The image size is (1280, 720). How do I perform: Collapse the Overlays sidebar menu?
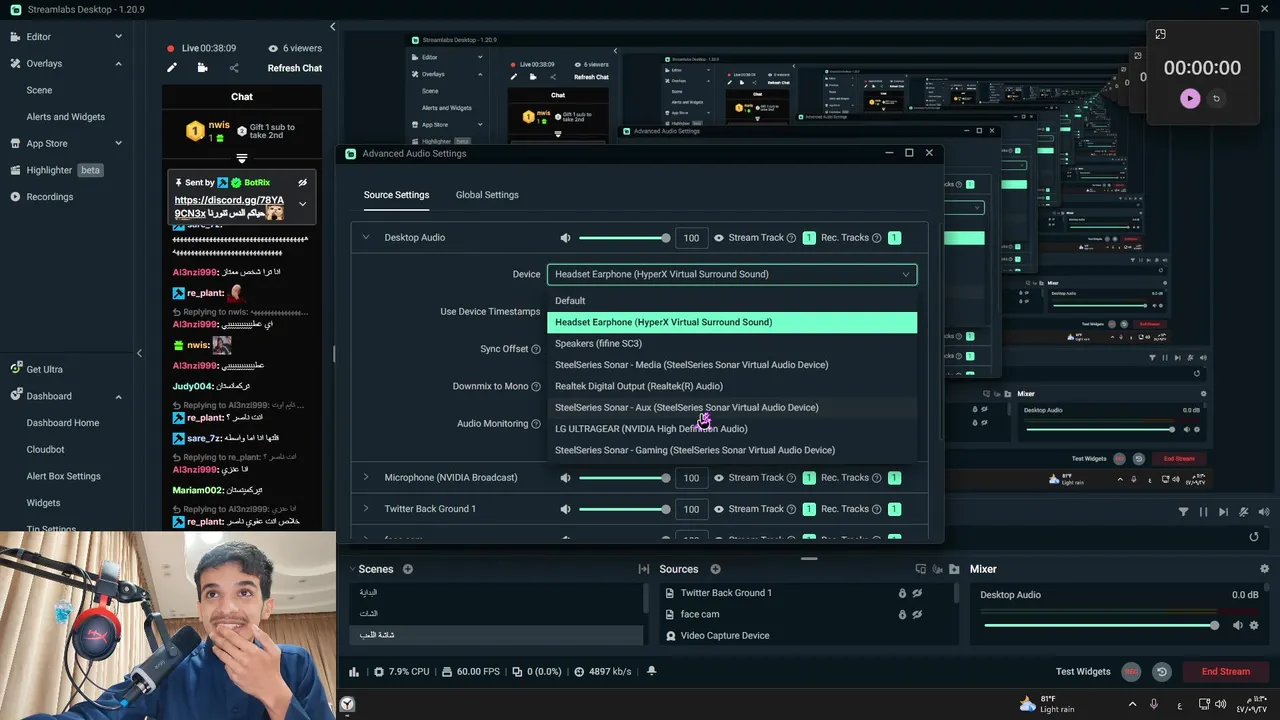click(x=118, y=64)
